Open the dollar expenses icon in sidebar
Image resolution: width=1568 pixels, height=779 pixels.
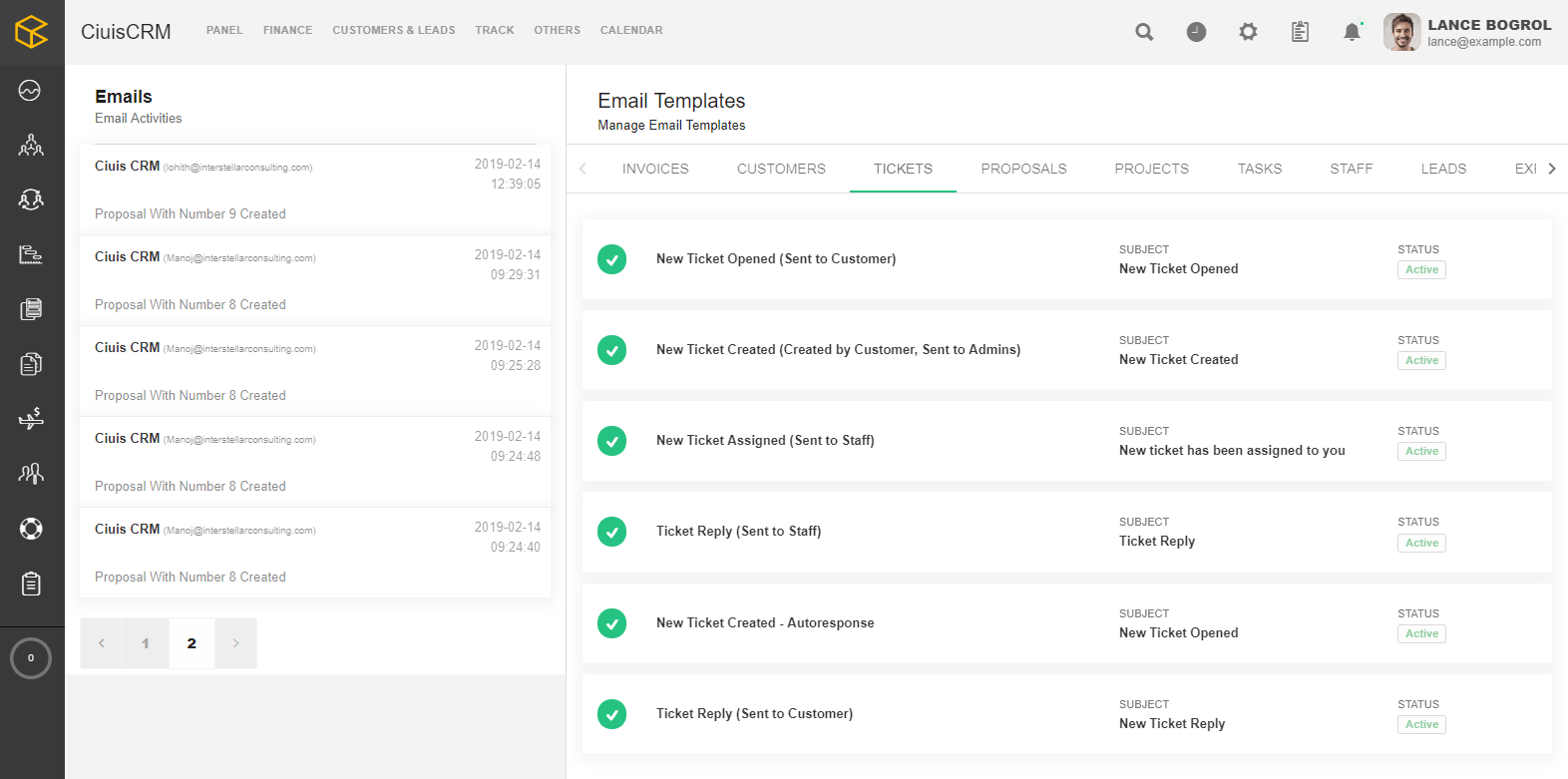click(31, 419)
